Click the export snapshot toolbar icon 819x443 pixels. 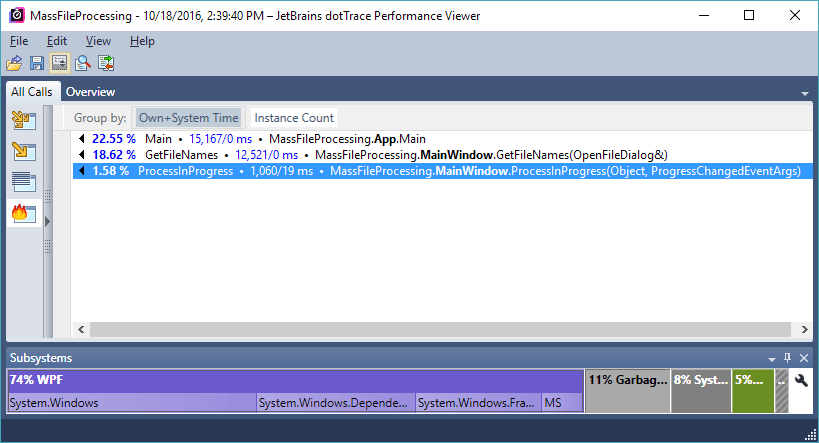pyautogui.click(x=106, y=63)
